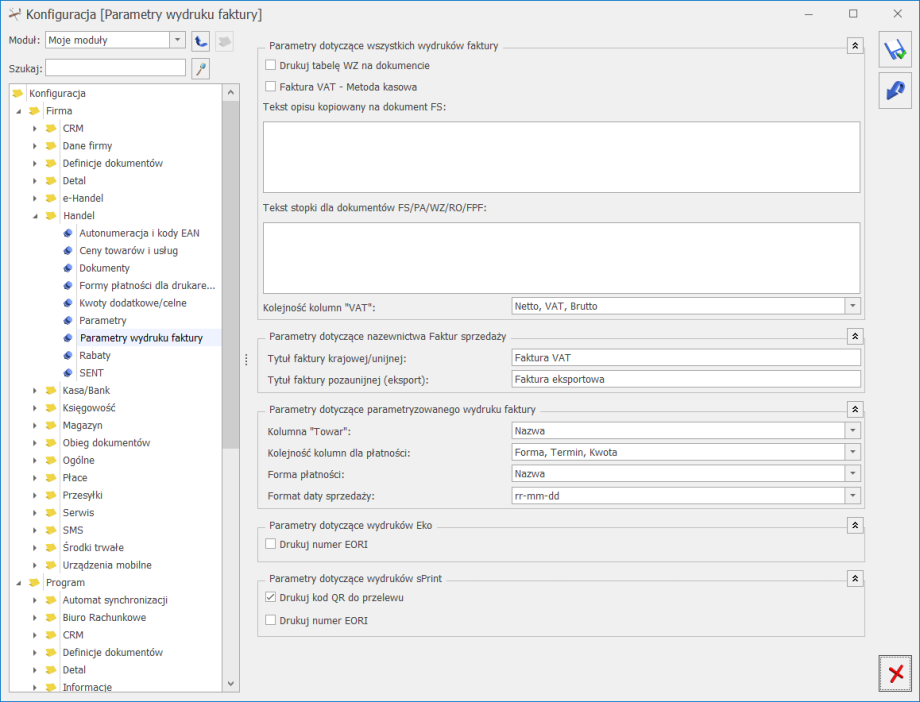Click the blue sphere icon beside Autonumeracja i kody EAN
The width and height of the screenshot is (920, 702).
pos(68,233)
